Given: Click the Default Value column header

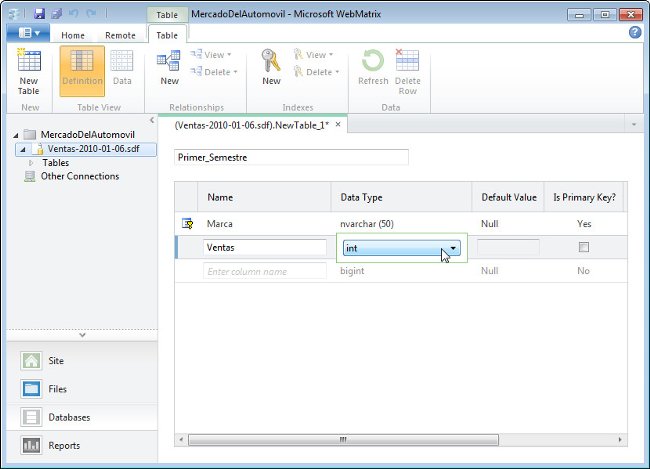Looking at the screenshot, I should click(508, 197).
